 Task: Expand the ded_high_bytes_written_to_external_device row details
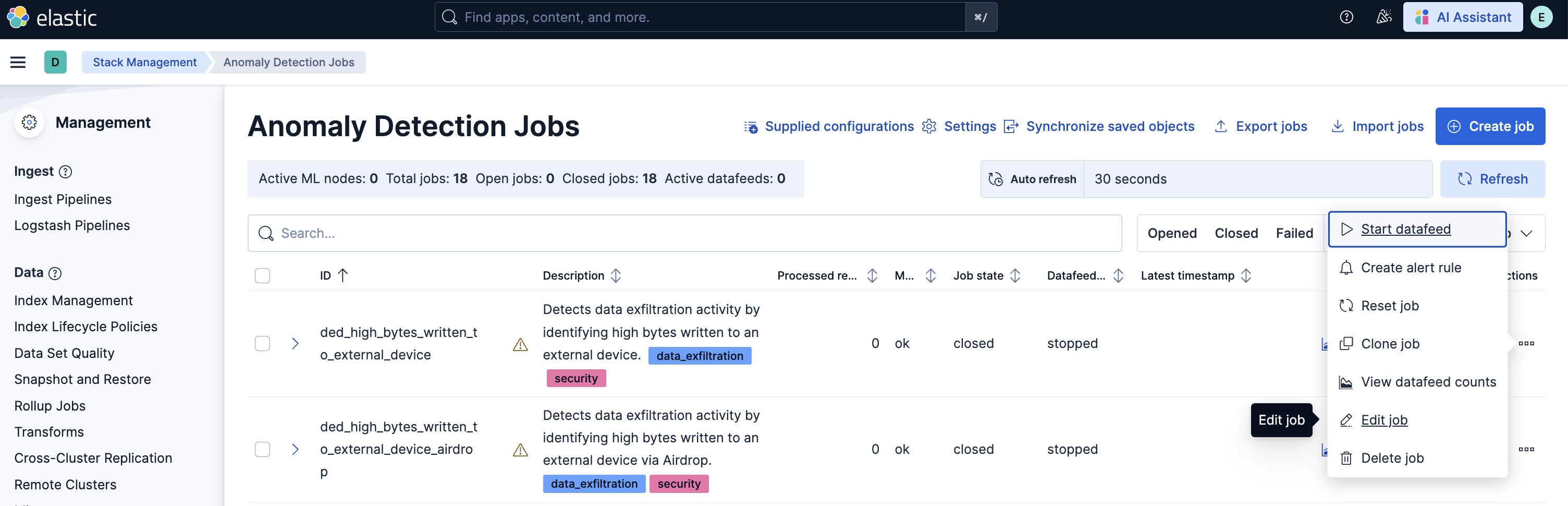pos(295,343)
